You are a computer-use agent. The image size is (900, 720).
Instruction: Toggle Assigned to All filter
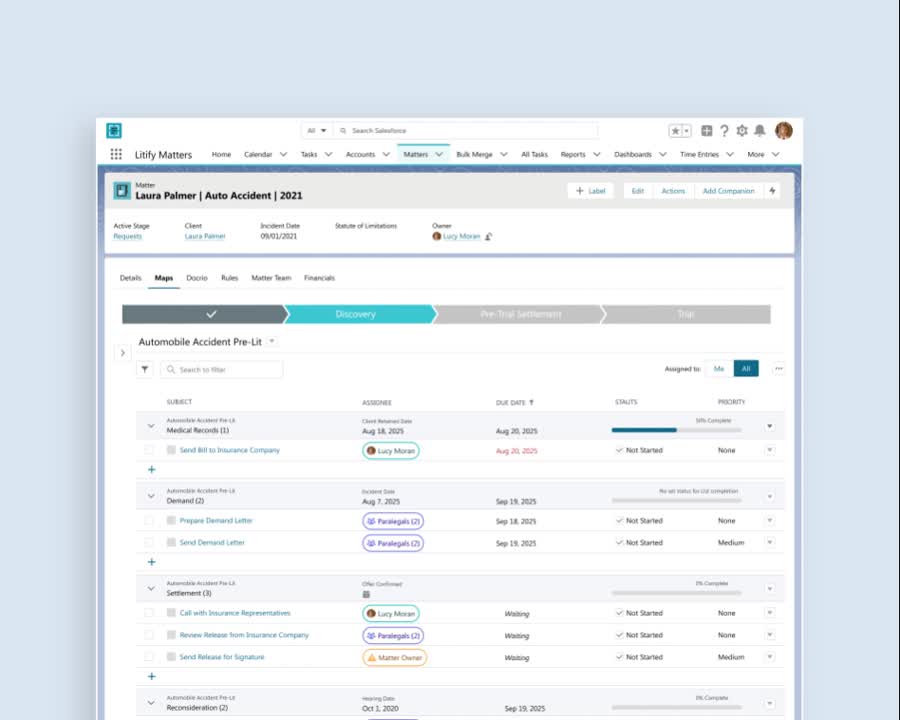(746, 369)
